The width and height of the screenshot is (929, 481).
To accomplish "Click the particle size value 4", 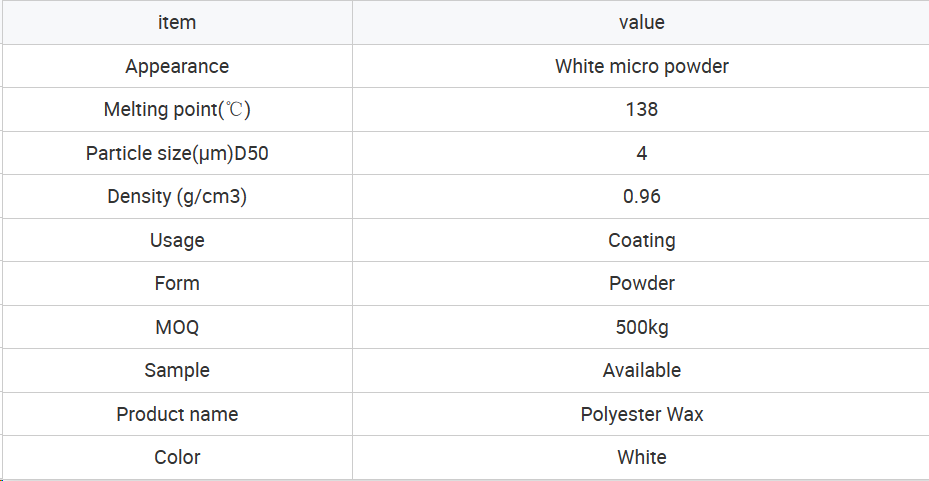I will (x=642, y=153).
